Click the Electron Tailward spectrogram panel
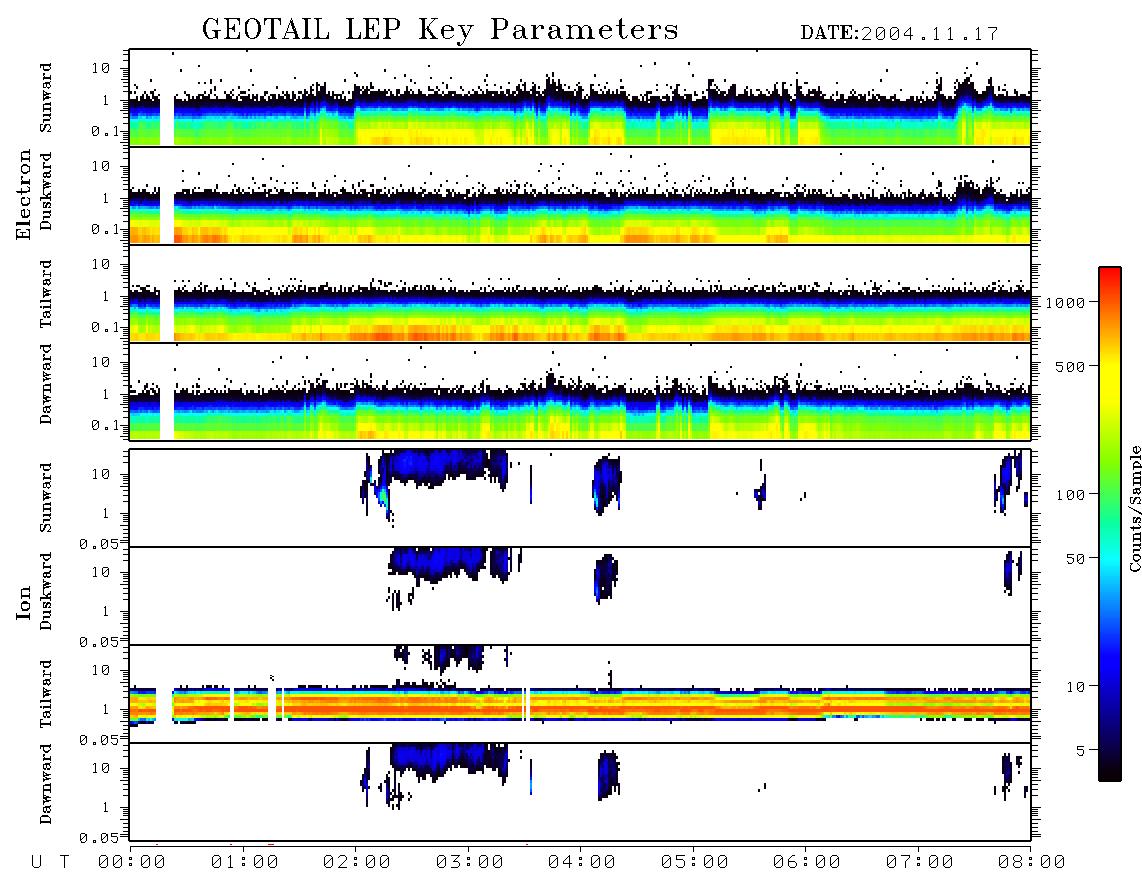 pos(580,294)
